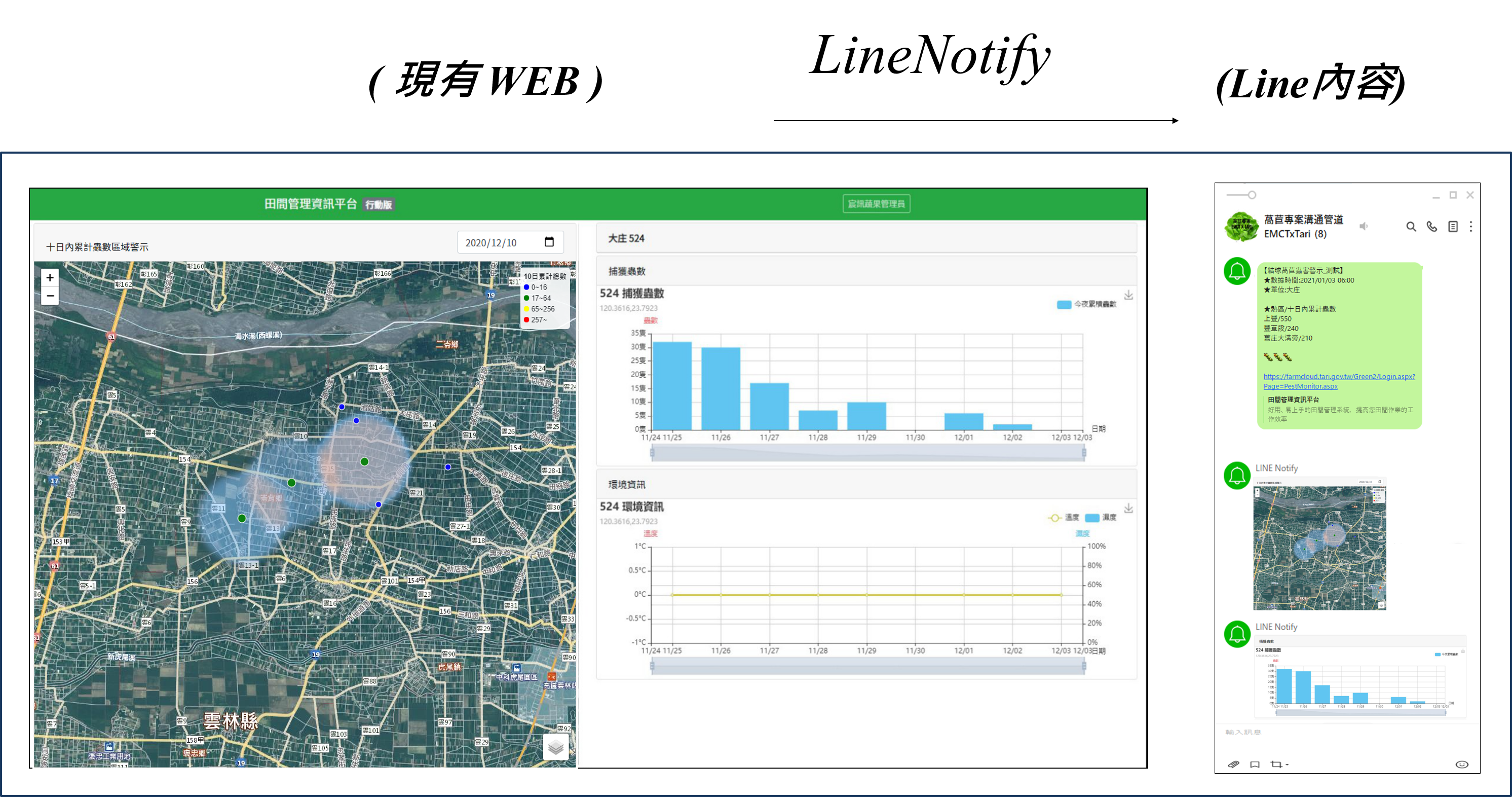Download the 524 環境資訊 chart

[x=1128, y=508]
